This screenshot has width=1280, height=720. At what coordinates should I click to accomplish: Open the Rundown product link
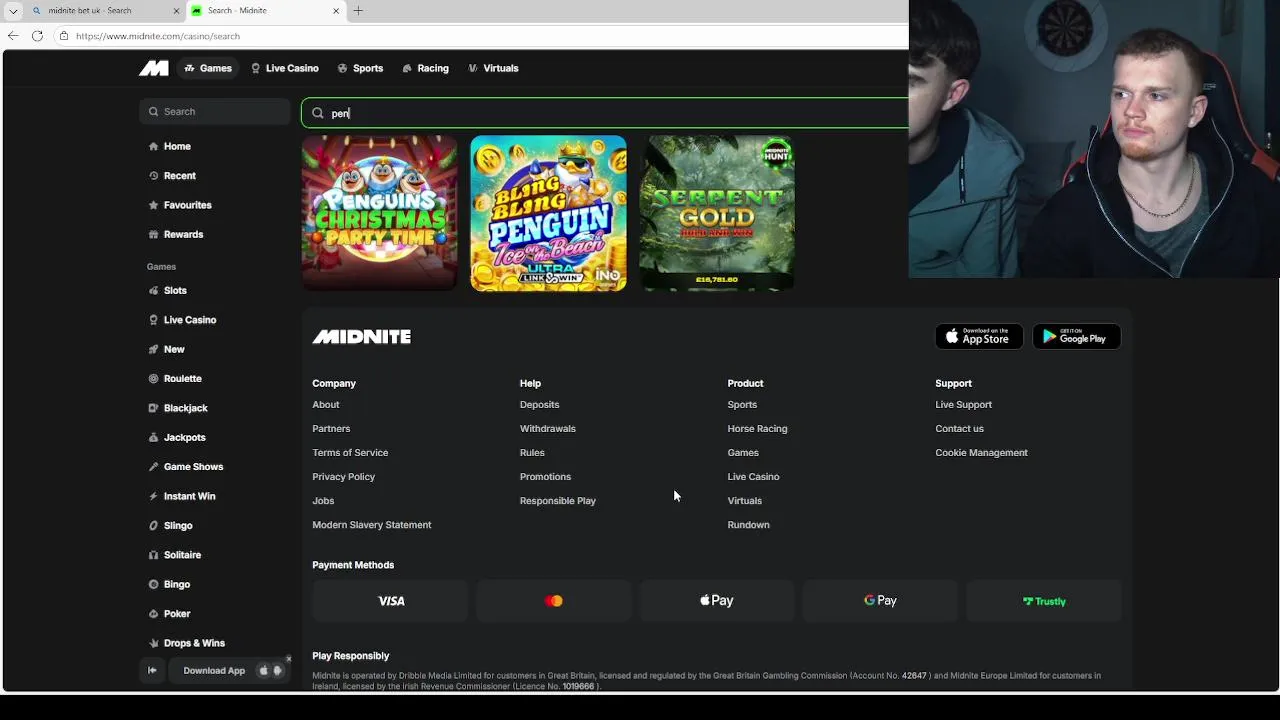[x=748, y=525]
